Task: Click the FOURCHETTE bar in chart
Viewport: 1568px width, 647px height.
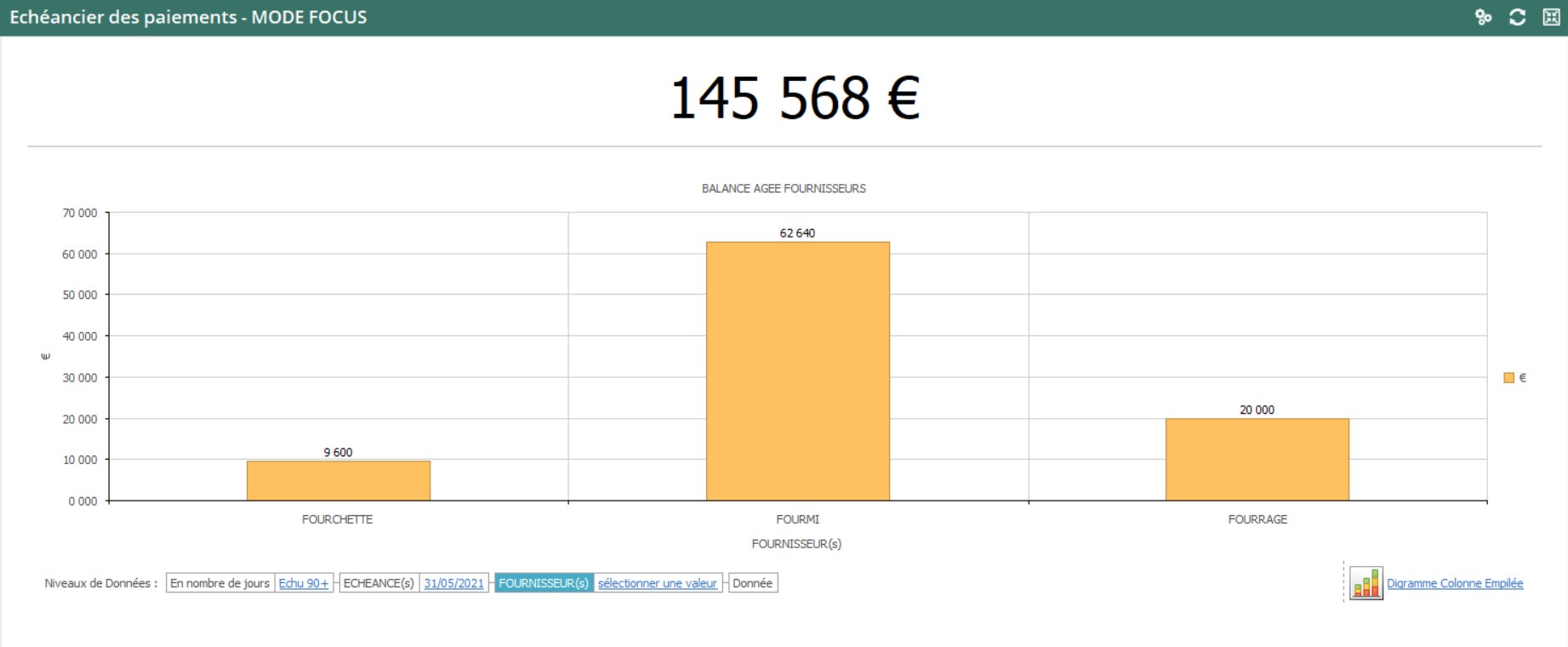Action: (338, 481)
